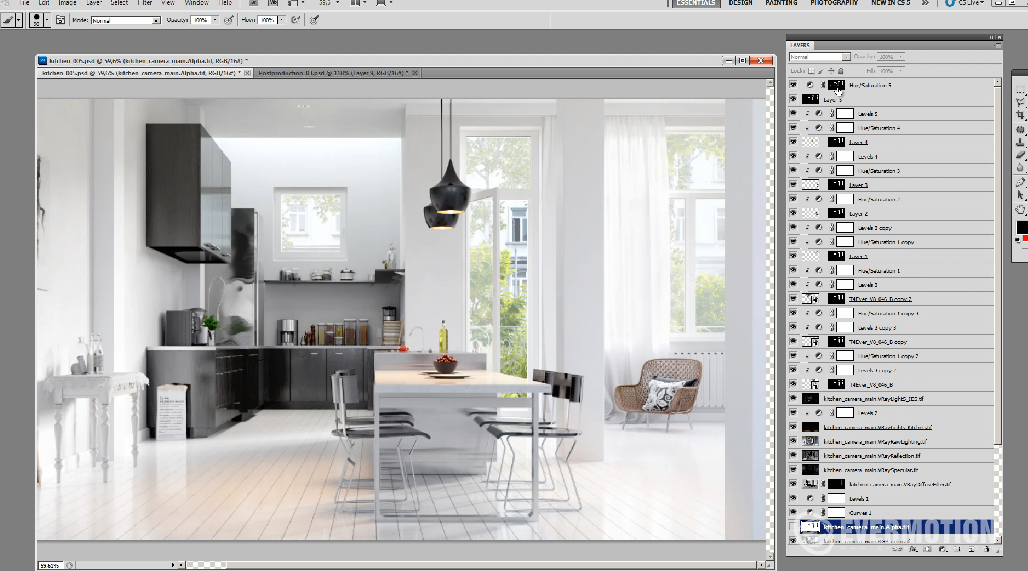
Task: Select the PAINTING workspace
Action: (x=781, y=3)
